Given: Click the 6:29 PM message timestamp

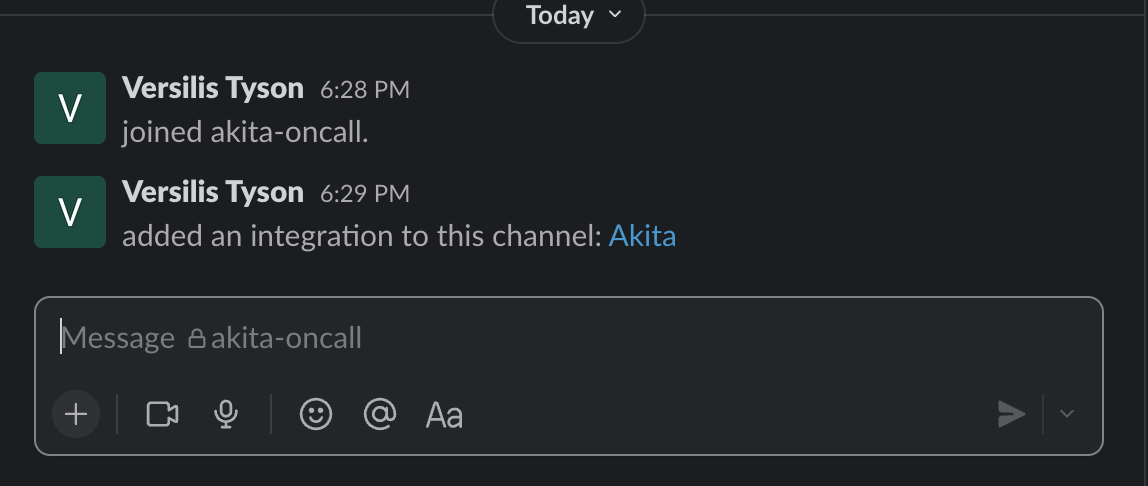Looking at the screenshot, I should coord(364,194).
